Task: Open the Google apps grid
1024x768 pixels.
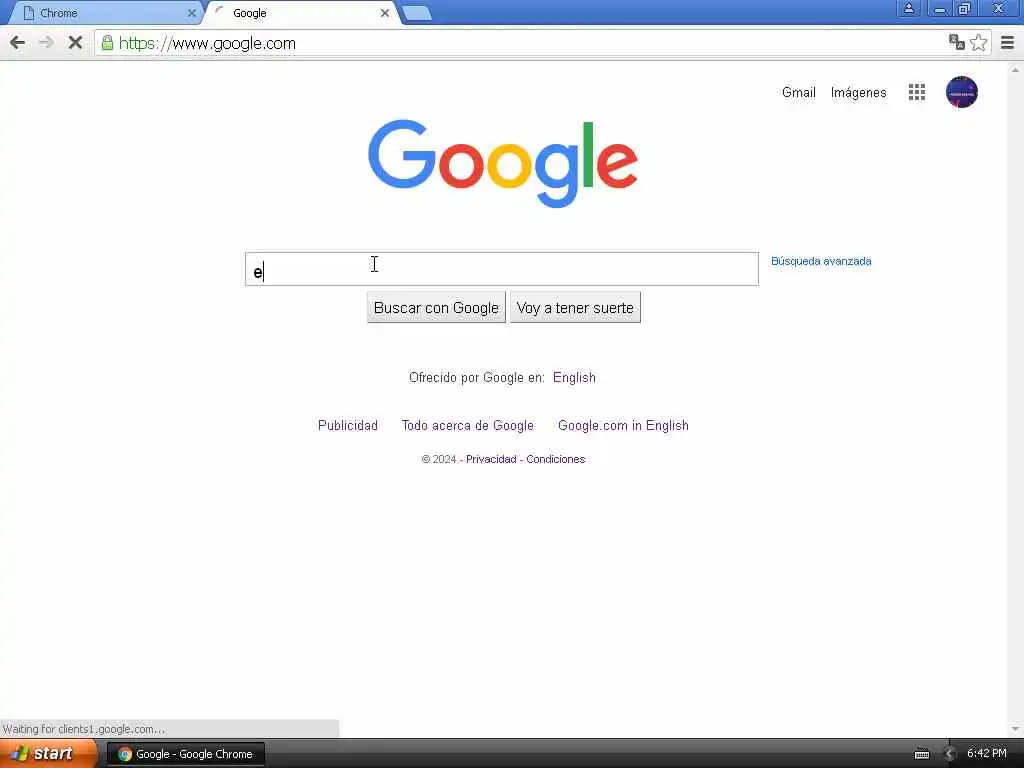Action: (917, 92)
